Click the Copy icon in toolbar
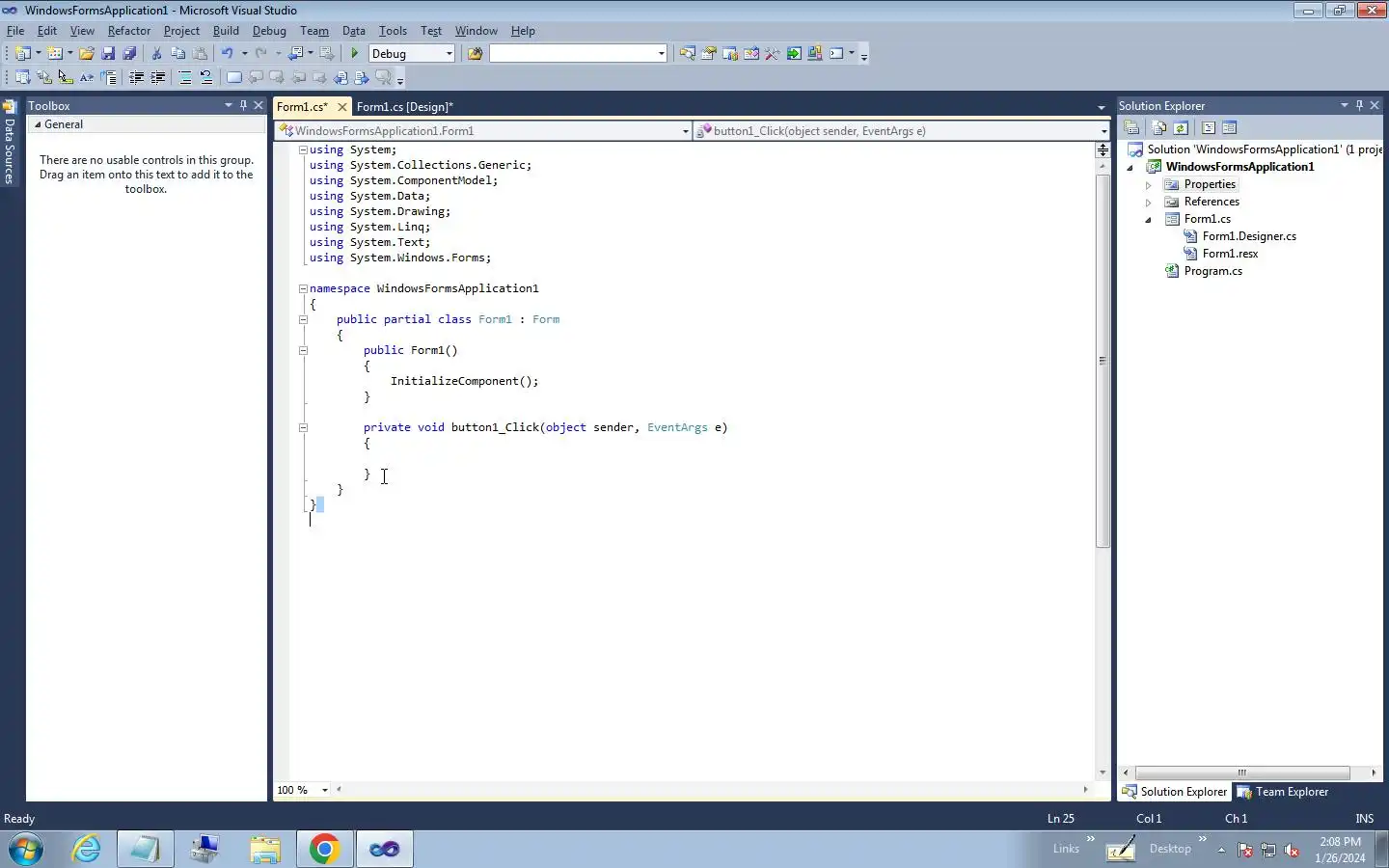The width and height of the screenshot is (1389, 868). click(177, 54)
